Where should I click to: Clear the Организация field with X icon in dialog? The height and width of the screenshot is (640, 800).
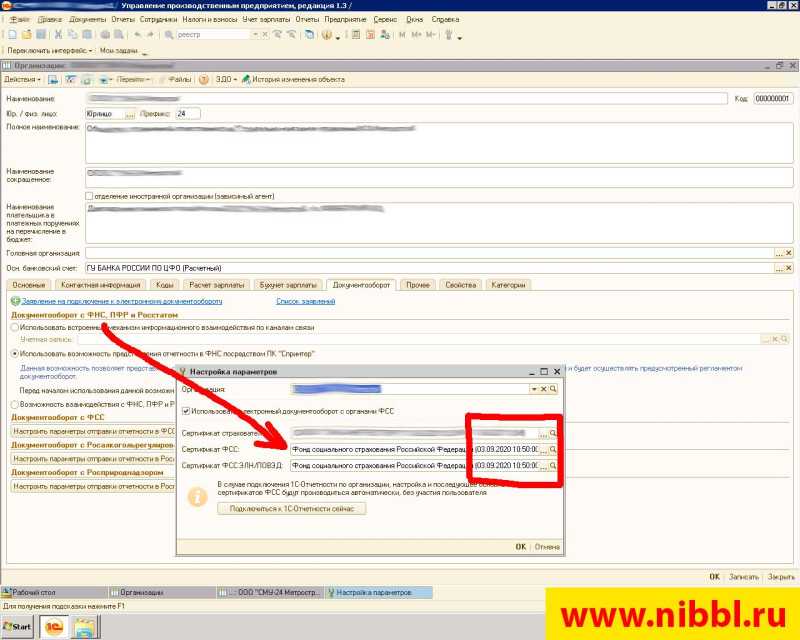(x=544, y=389)
